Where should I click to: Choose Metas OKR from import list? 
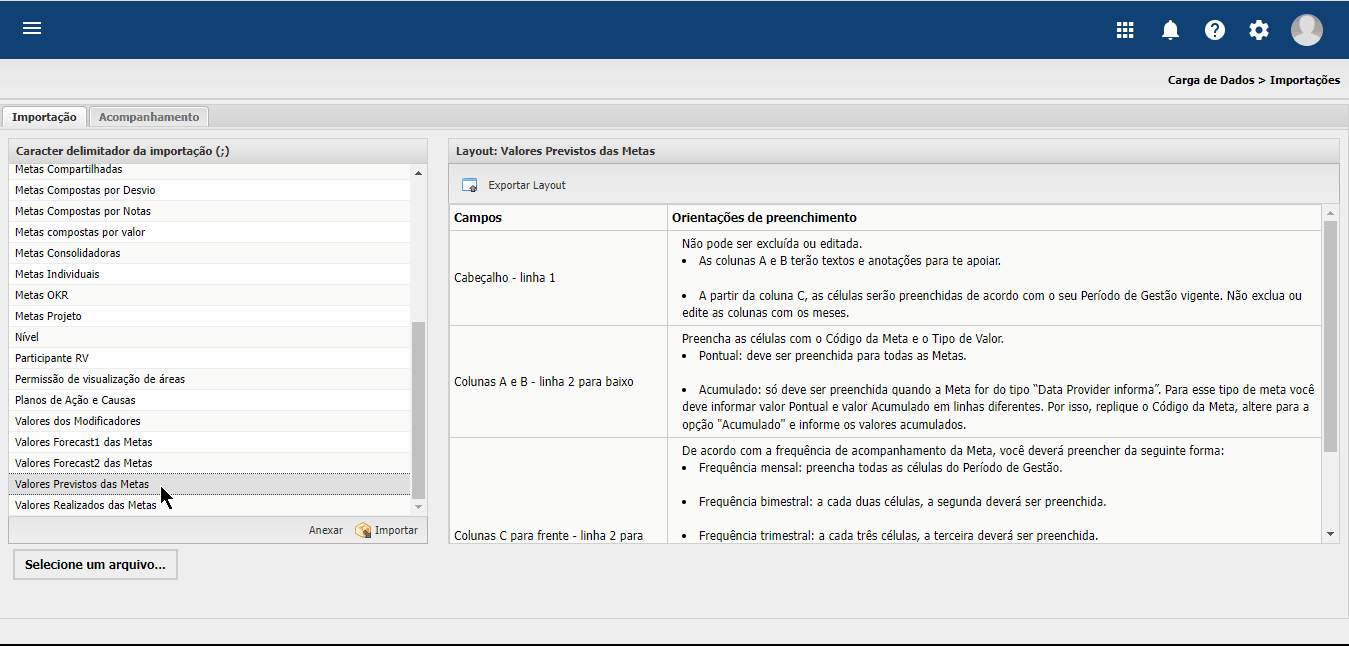pos(42,295)
